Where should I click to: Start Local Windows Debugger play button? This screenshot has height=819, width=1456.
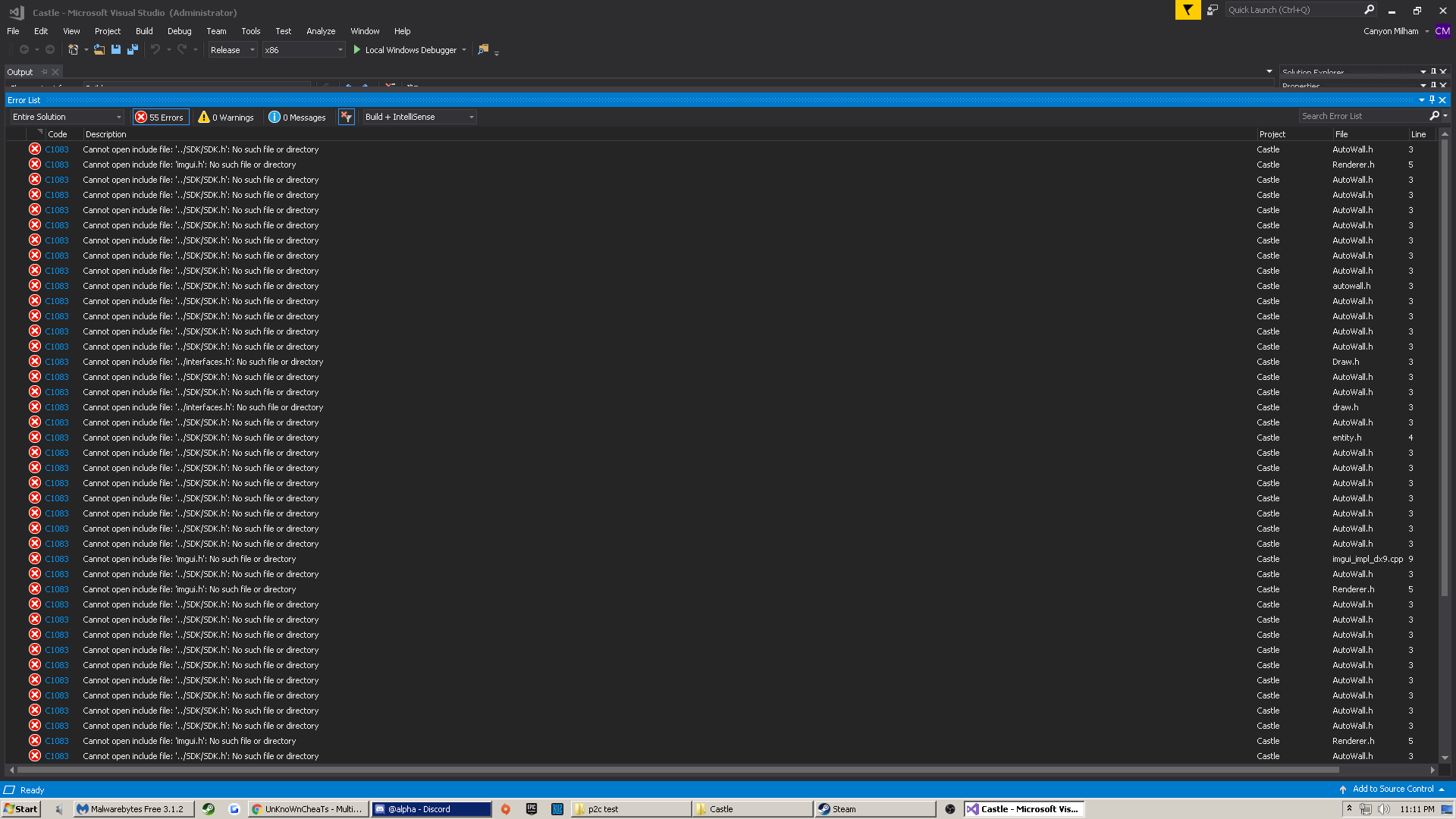point(357,50)
